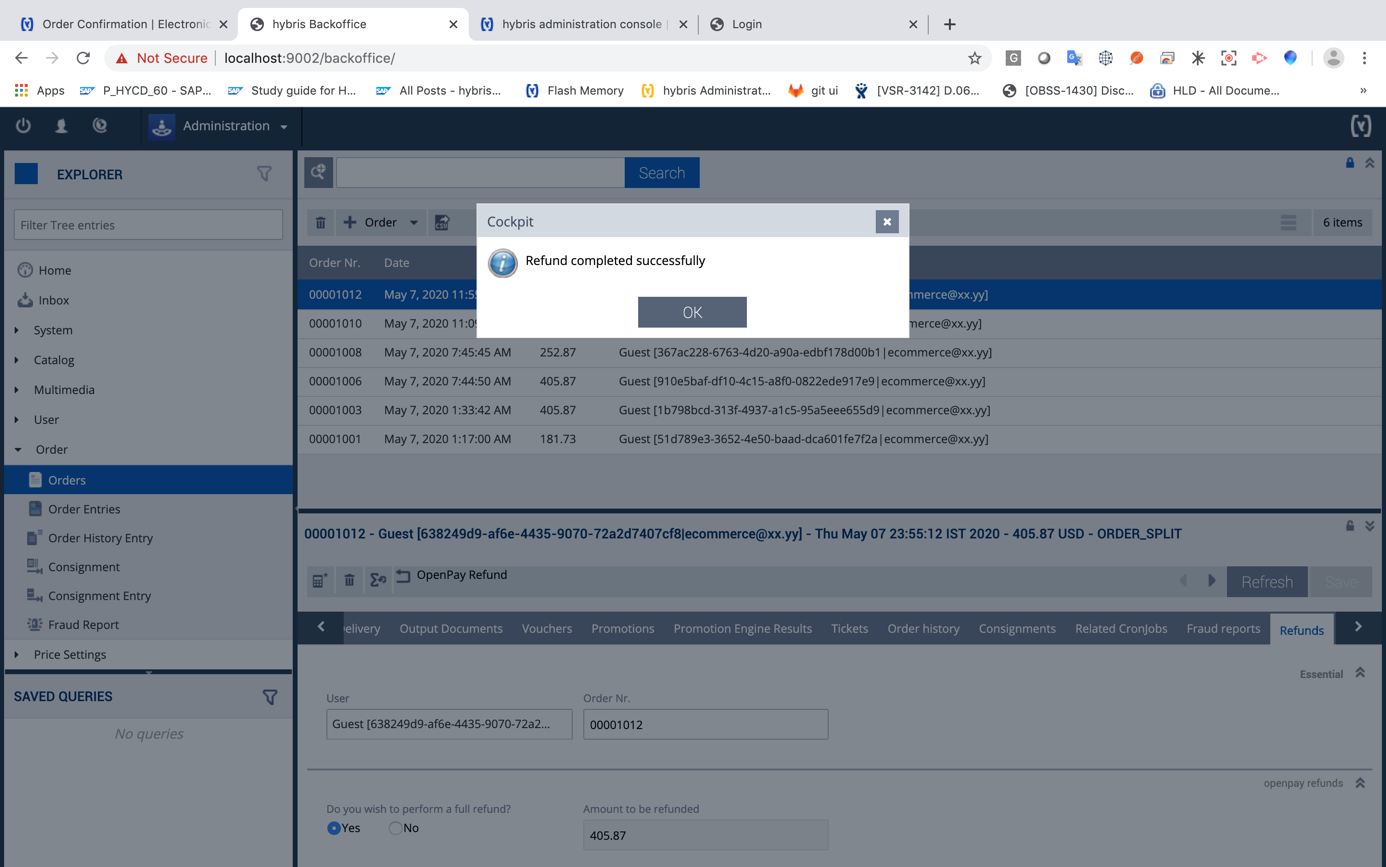Reload the page with browser refresh icon

pos(83,58)
